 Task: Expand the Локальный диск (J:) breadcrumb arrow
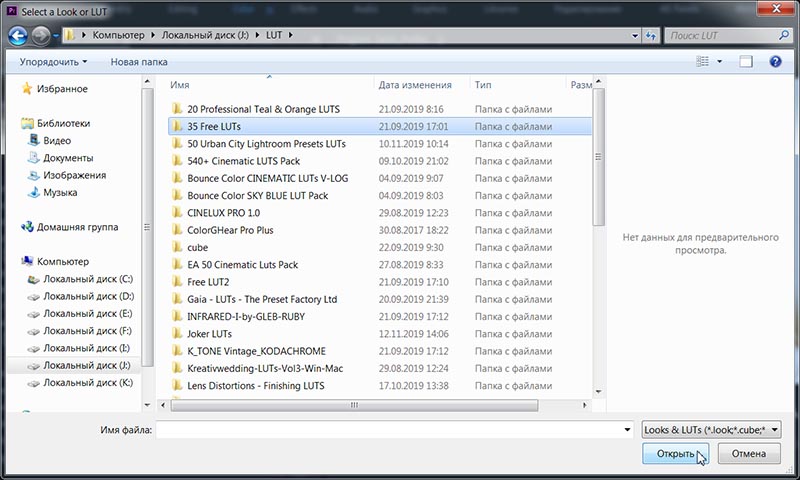pos(257,35)
